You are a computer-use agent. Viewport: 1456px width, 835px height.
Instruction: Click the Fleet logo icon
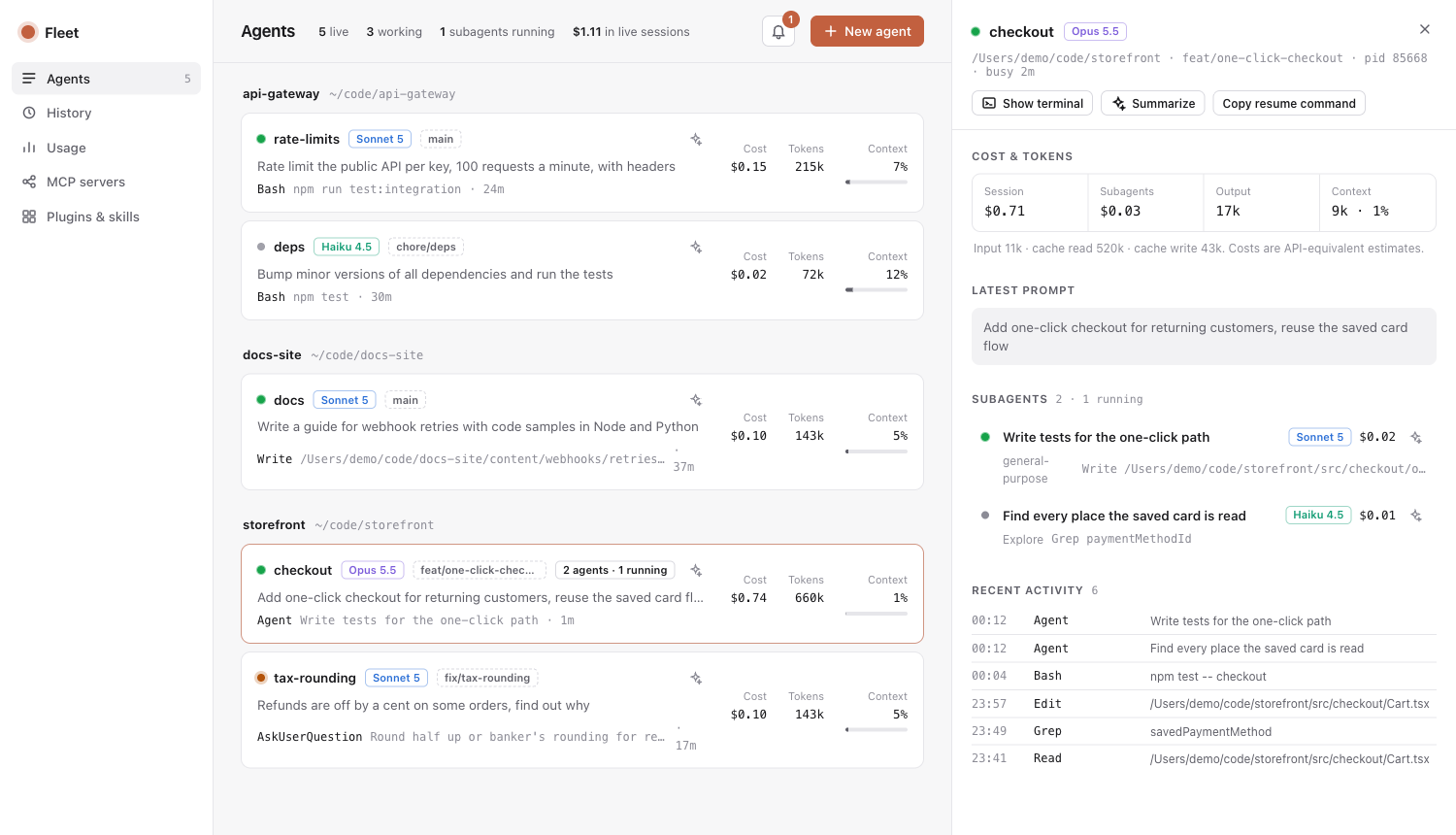point(28,32)
